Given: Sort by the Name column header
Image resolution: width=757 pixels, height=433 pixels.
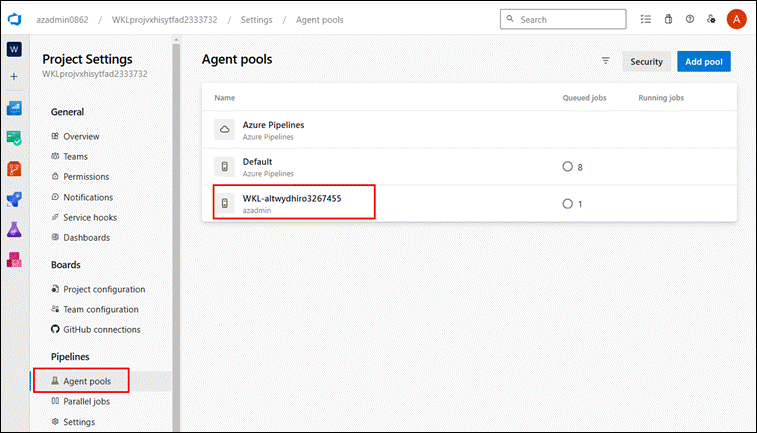Looking at the screenshot, I should pyautogui.click(x=224, y=98).
